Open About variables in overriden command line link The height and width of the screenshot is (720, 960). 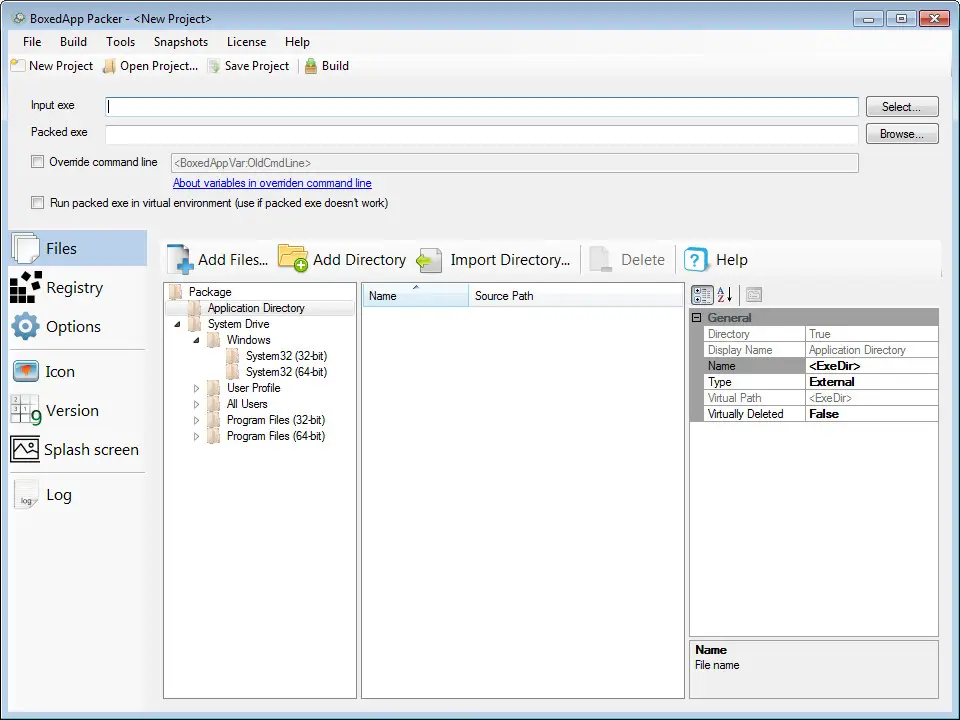pyautogui.click(x=272, y=182)
